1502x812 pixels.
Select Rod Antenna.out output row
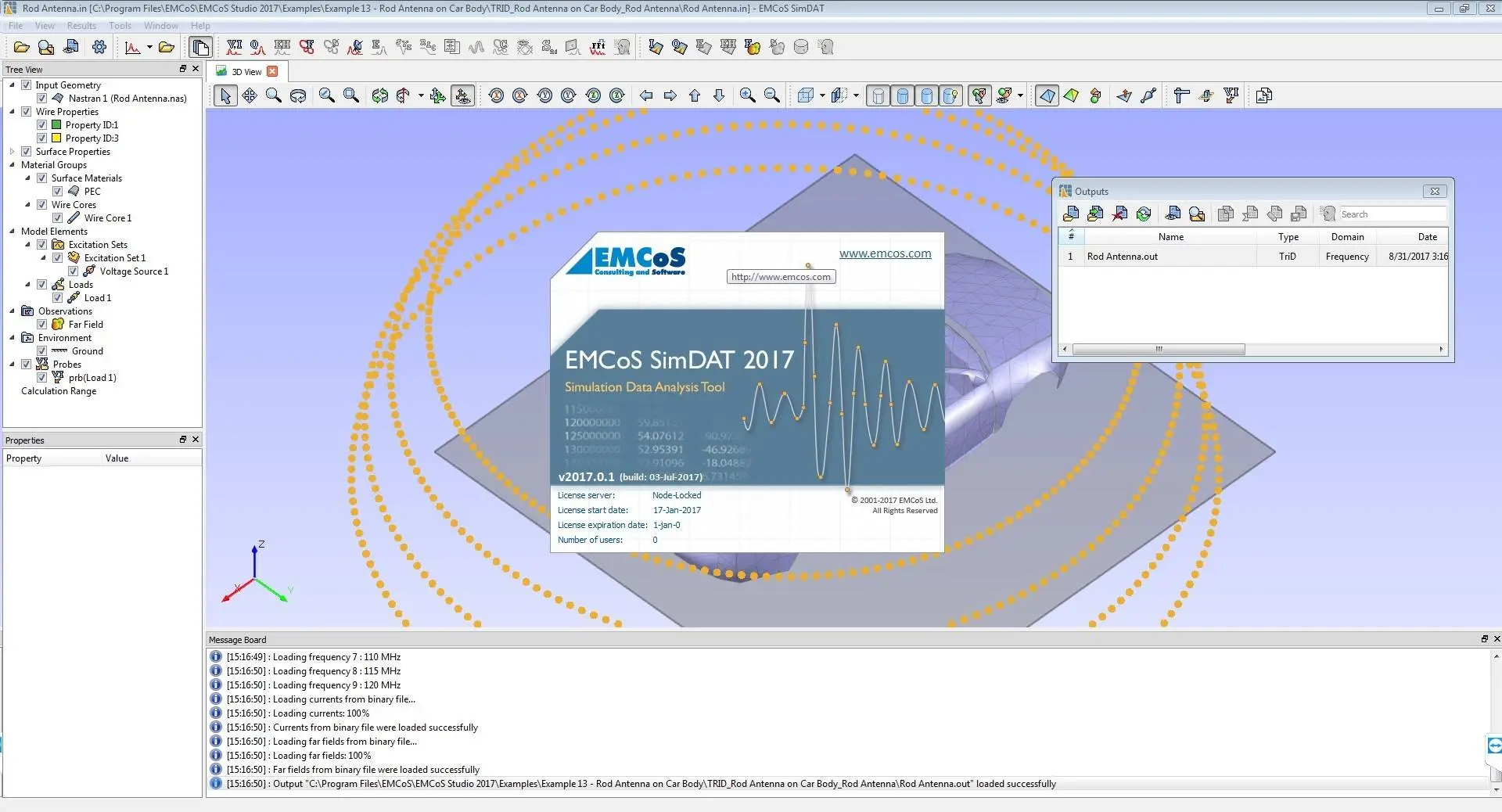click(1253, 256)
